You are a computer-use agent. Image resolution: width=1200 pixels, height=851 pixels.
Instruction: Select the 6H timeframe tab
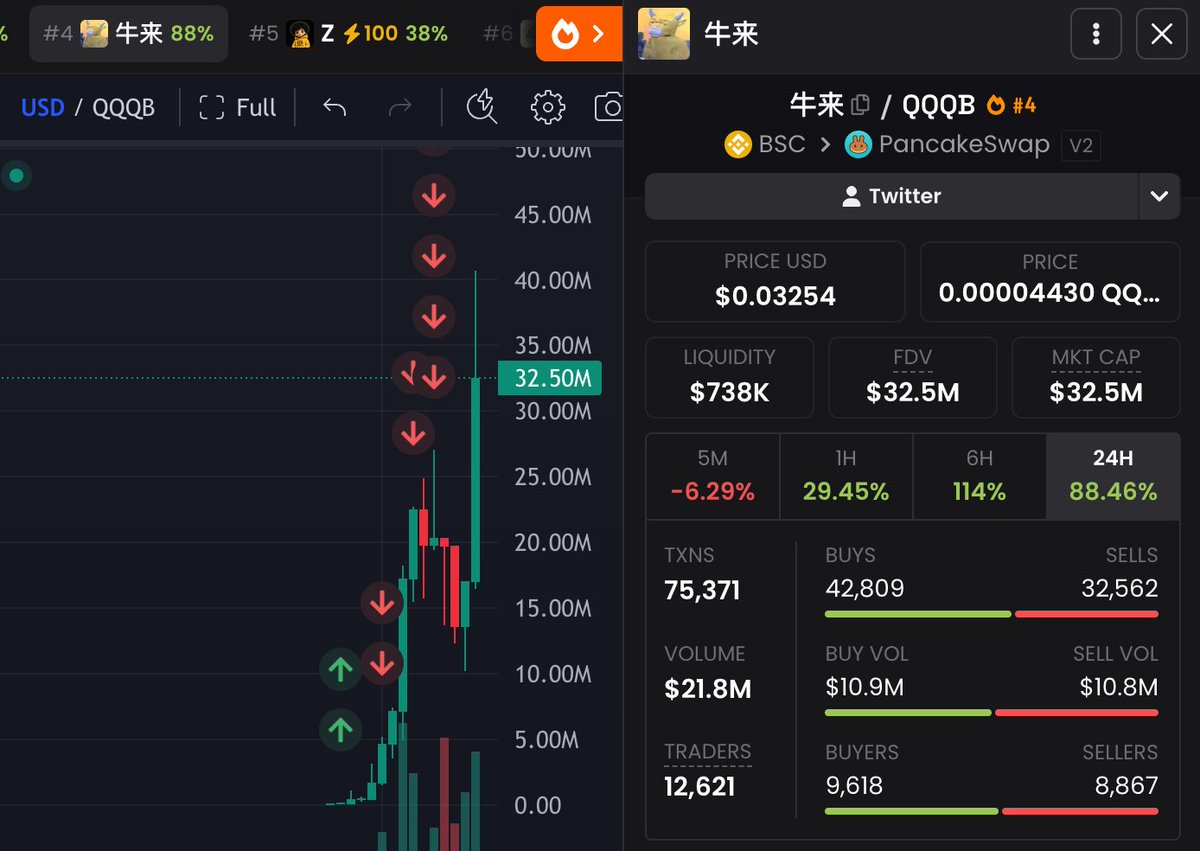pyautogui.click(x=979, y=476)
